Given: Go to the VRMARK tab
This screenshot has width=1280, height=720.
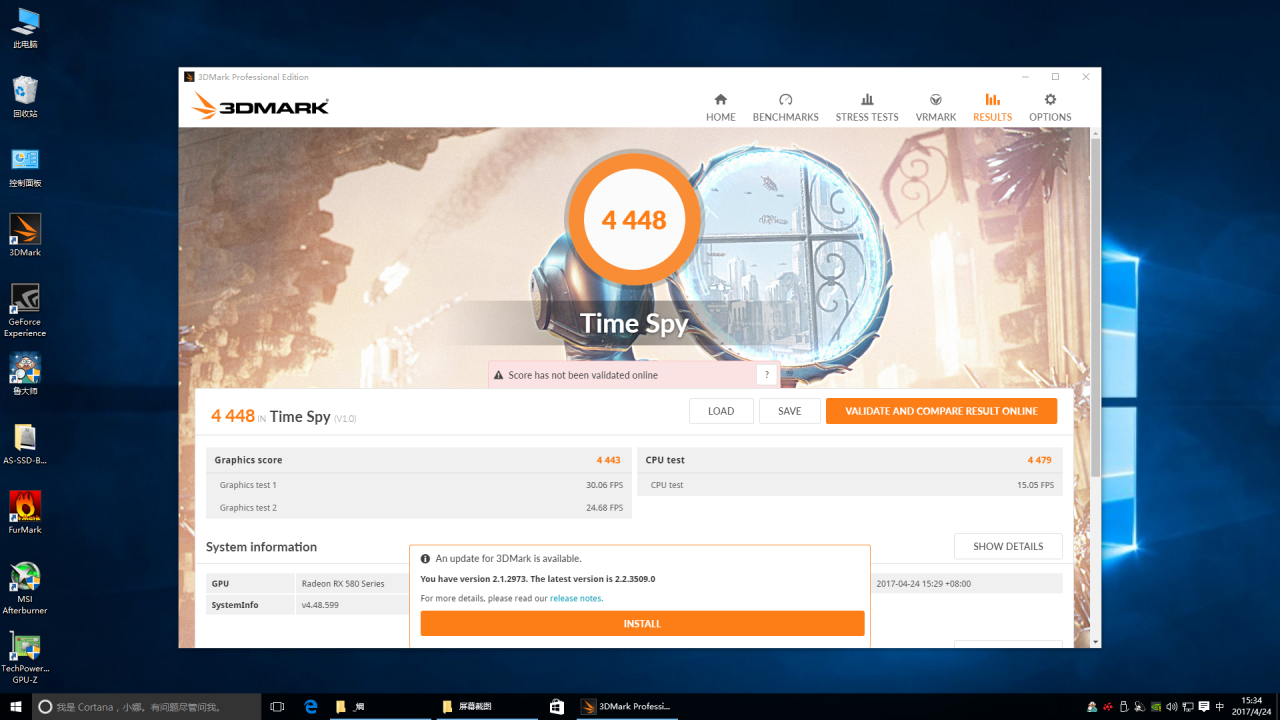Looking at the screenshot, I should coord(936,107).
